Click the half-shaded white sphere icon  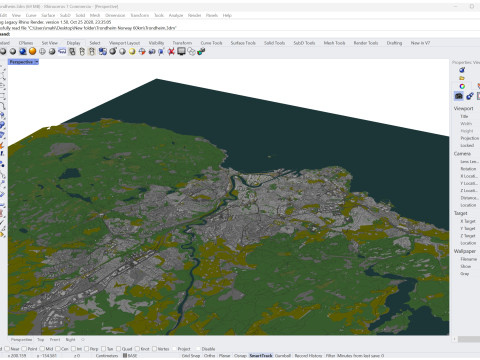[122, 51]
